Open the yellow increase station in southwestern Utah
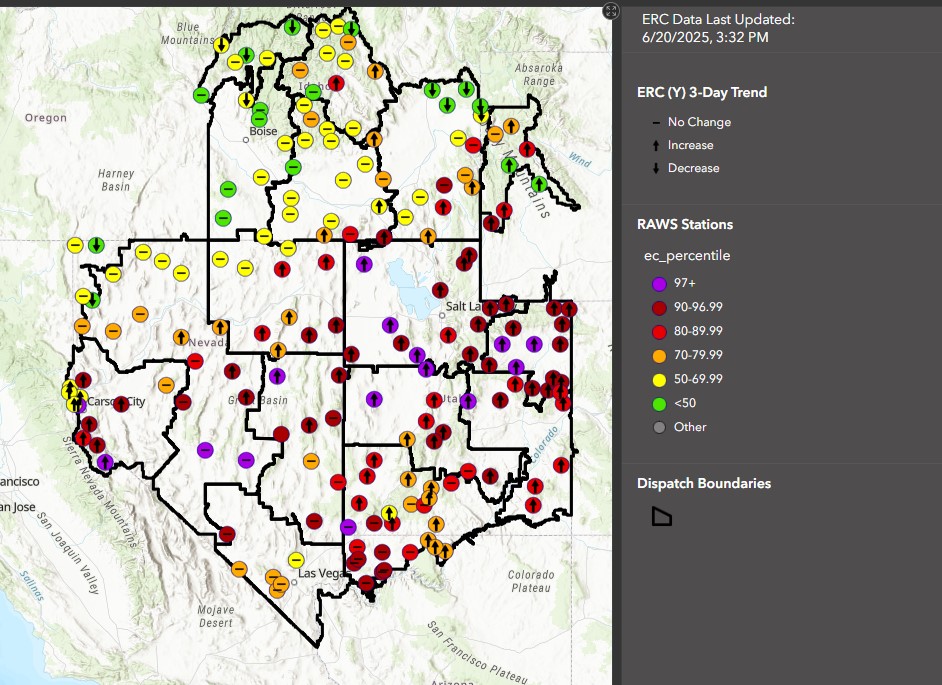 click(x=389, y=513)
